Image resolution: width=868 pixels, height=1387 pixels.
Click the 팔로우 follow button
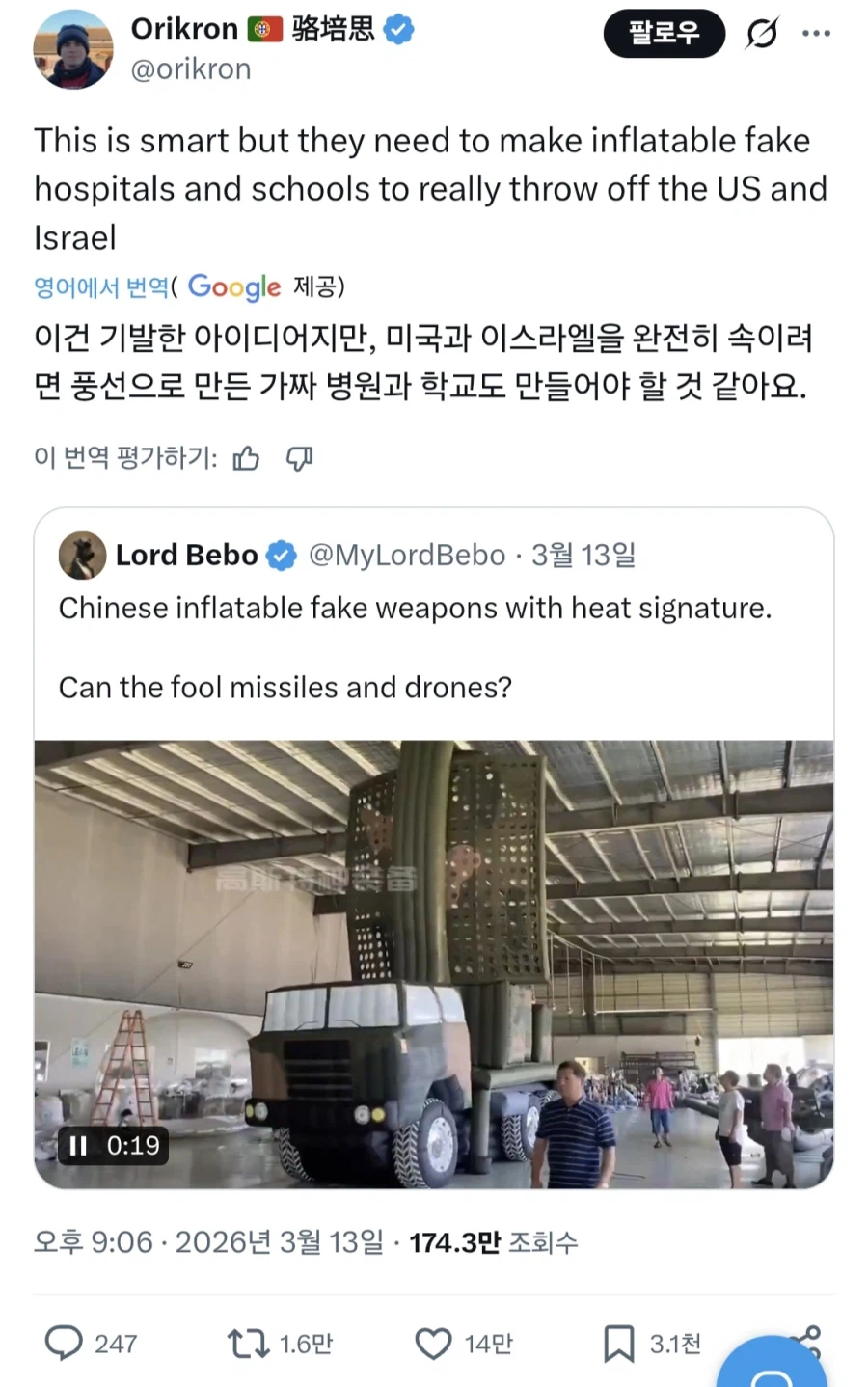(665, 32)
